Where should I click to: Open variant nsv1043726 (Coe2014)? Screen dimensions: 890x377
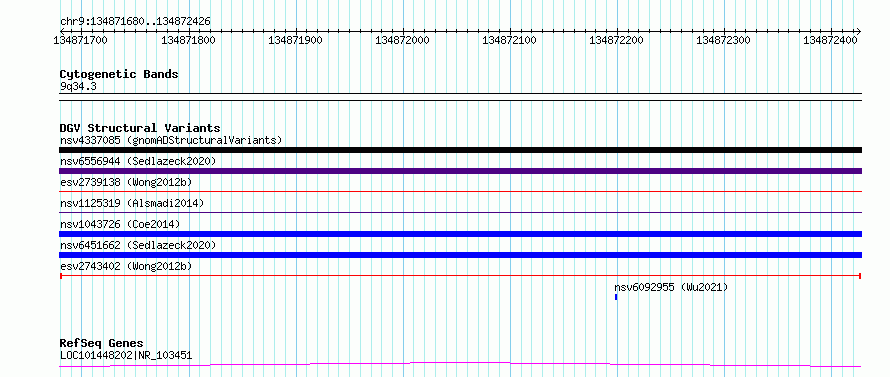(120, 224)
